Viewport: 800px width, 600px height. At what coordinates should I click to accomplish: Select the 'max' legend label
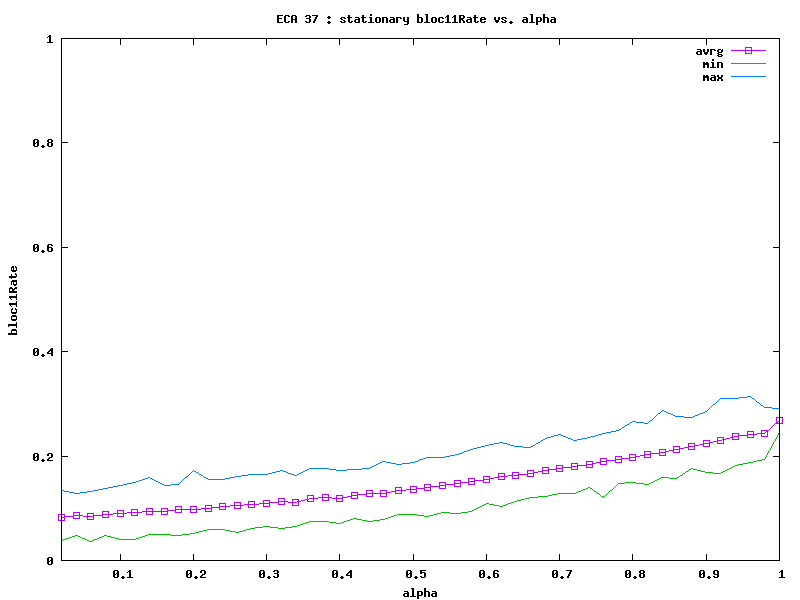pos(713,77)
